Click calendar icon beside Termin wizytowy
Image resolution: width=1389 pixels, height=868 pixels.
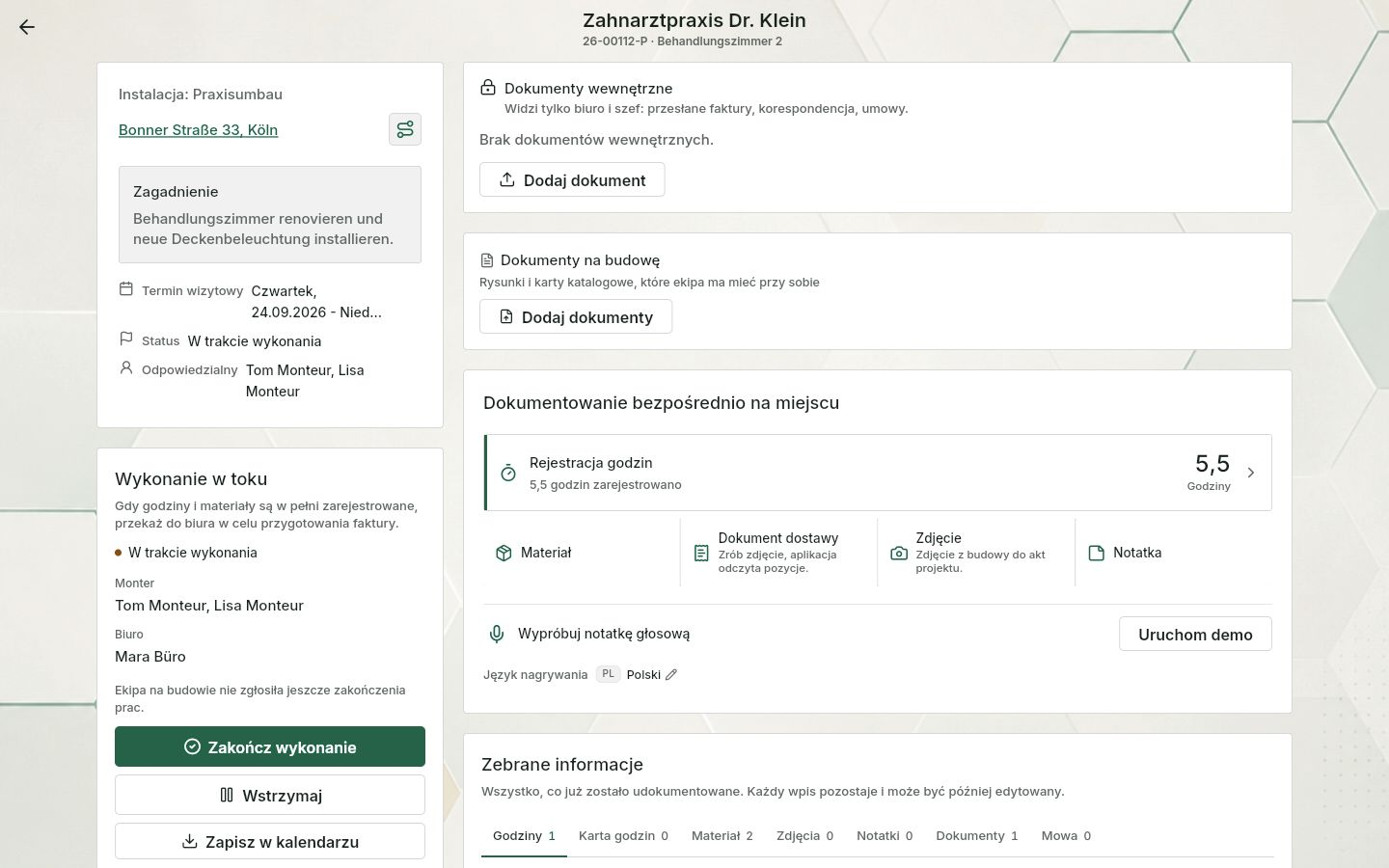coord(126,288)
